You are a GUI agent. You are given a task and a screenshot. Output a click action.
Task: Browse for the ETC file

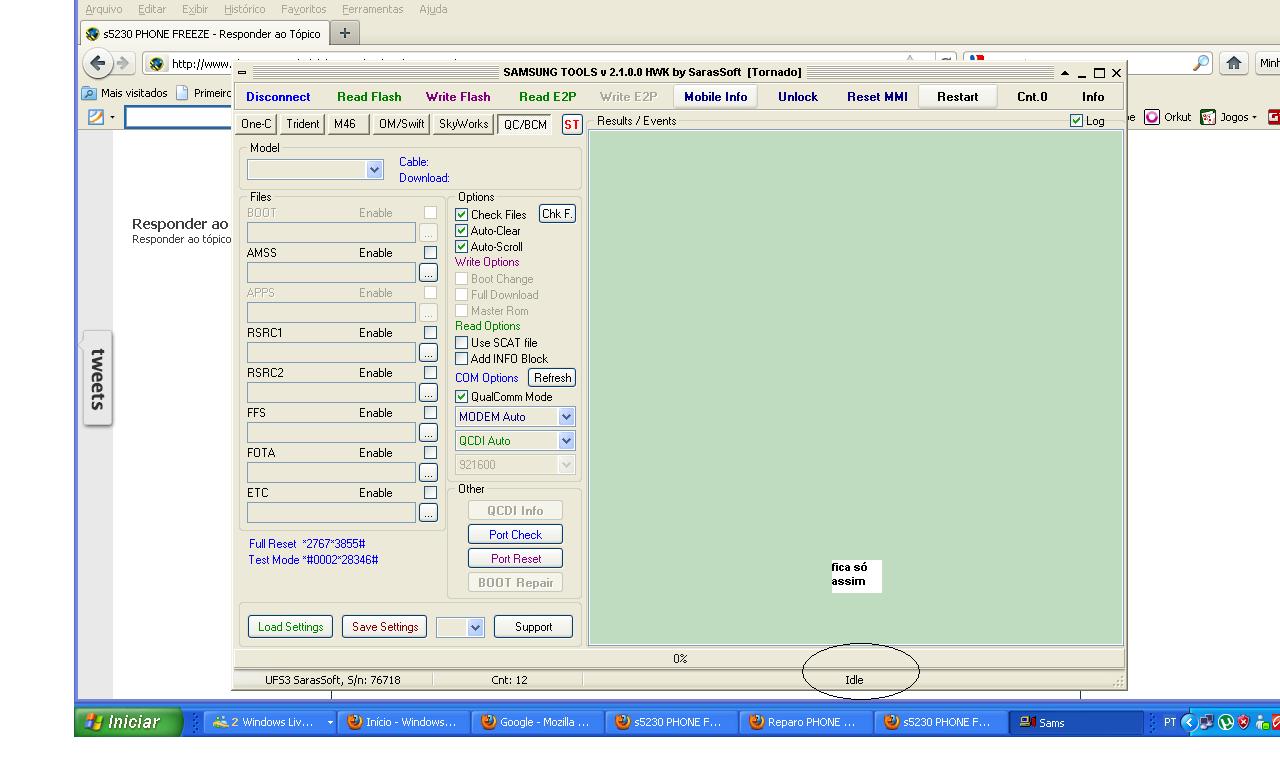click(x=428, y=513)
